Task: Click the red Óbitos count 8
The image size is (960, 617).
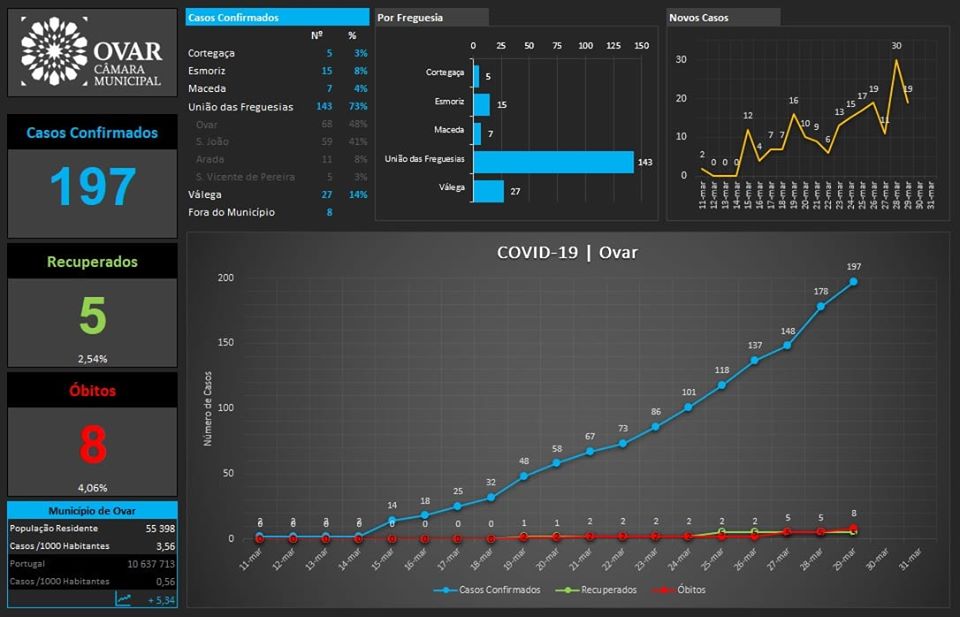Action: (92, 445)
